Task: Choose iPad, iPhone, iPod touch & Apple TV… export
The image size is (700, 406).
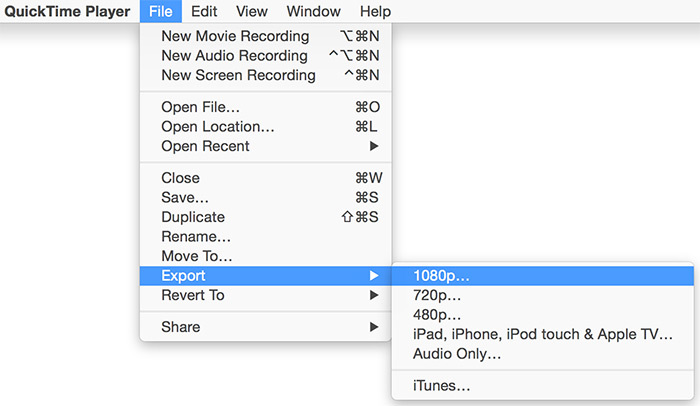Action: 542,334
